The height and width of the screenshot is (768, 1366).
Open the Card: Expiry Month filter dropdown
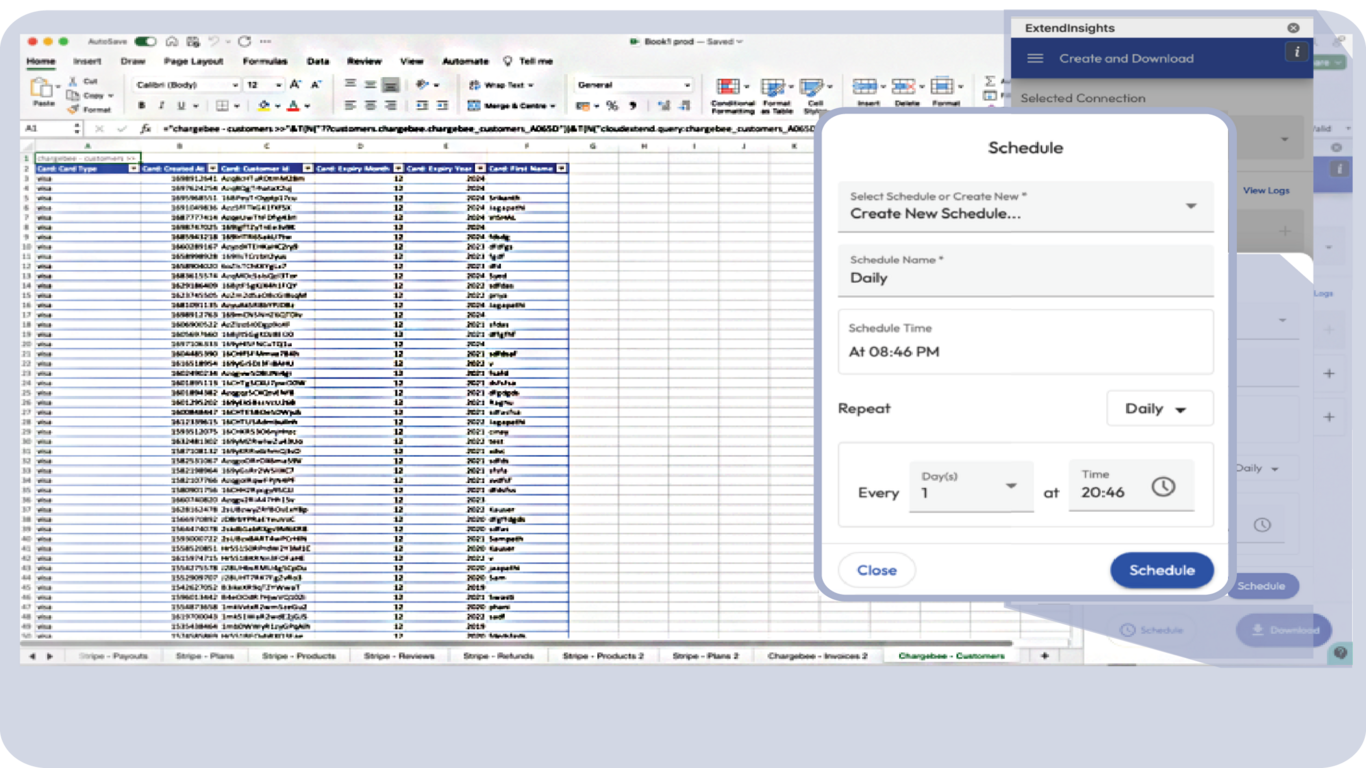coord(398,169)
